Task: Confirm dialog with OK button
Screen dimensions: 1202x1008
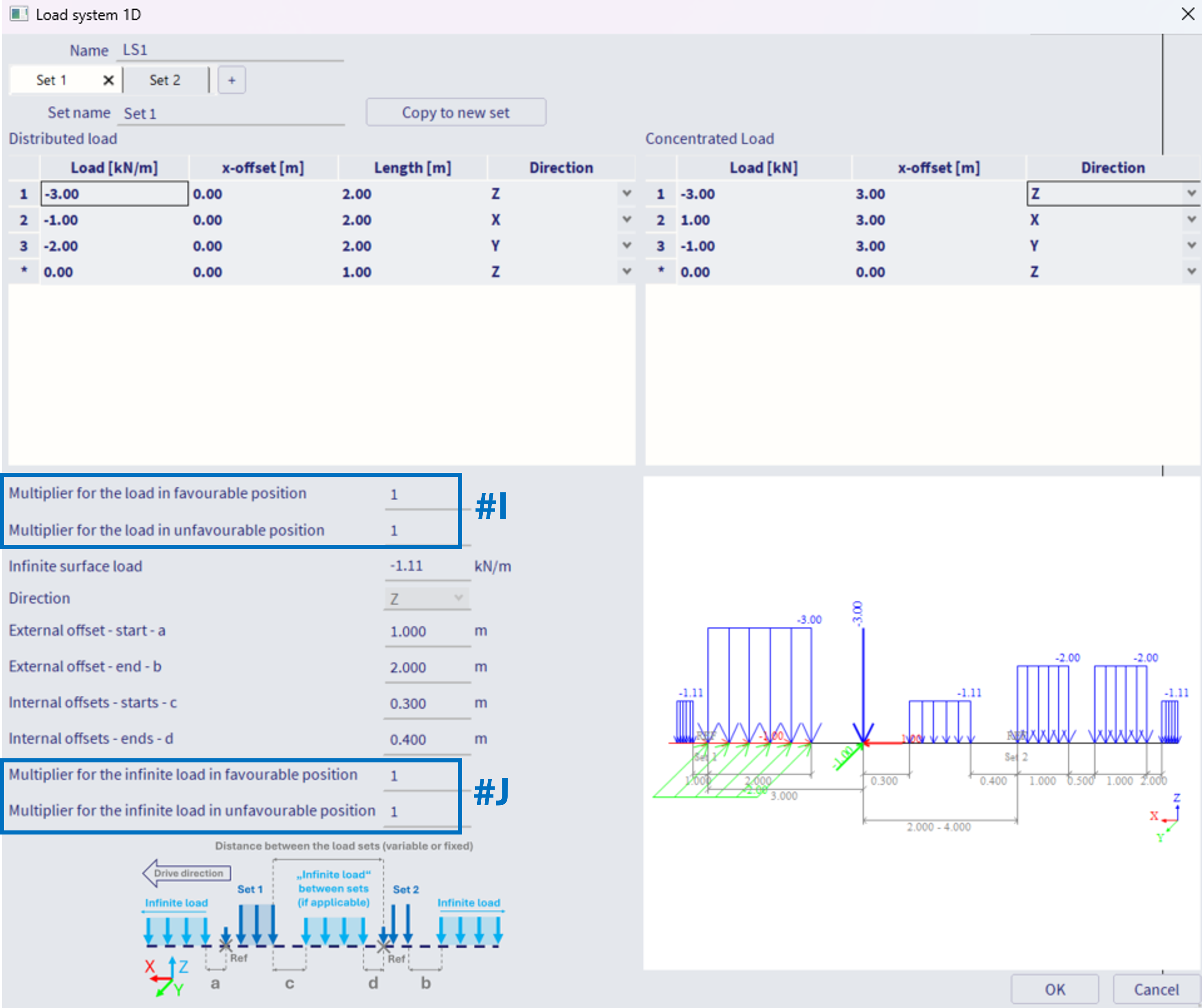Action: coord(1055,989)
